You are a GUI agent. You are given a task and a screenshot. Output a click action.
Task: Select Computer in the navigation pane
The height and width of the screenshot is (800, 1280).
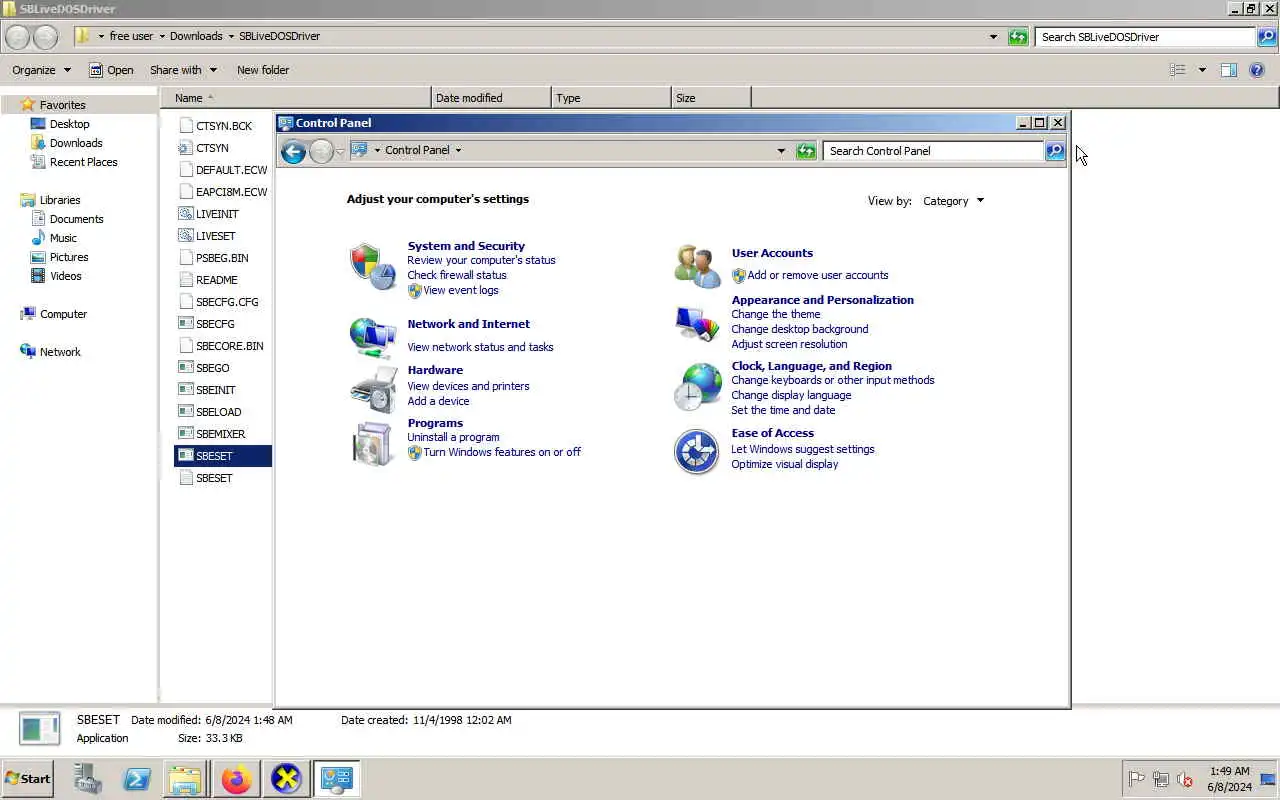point(63,314)
